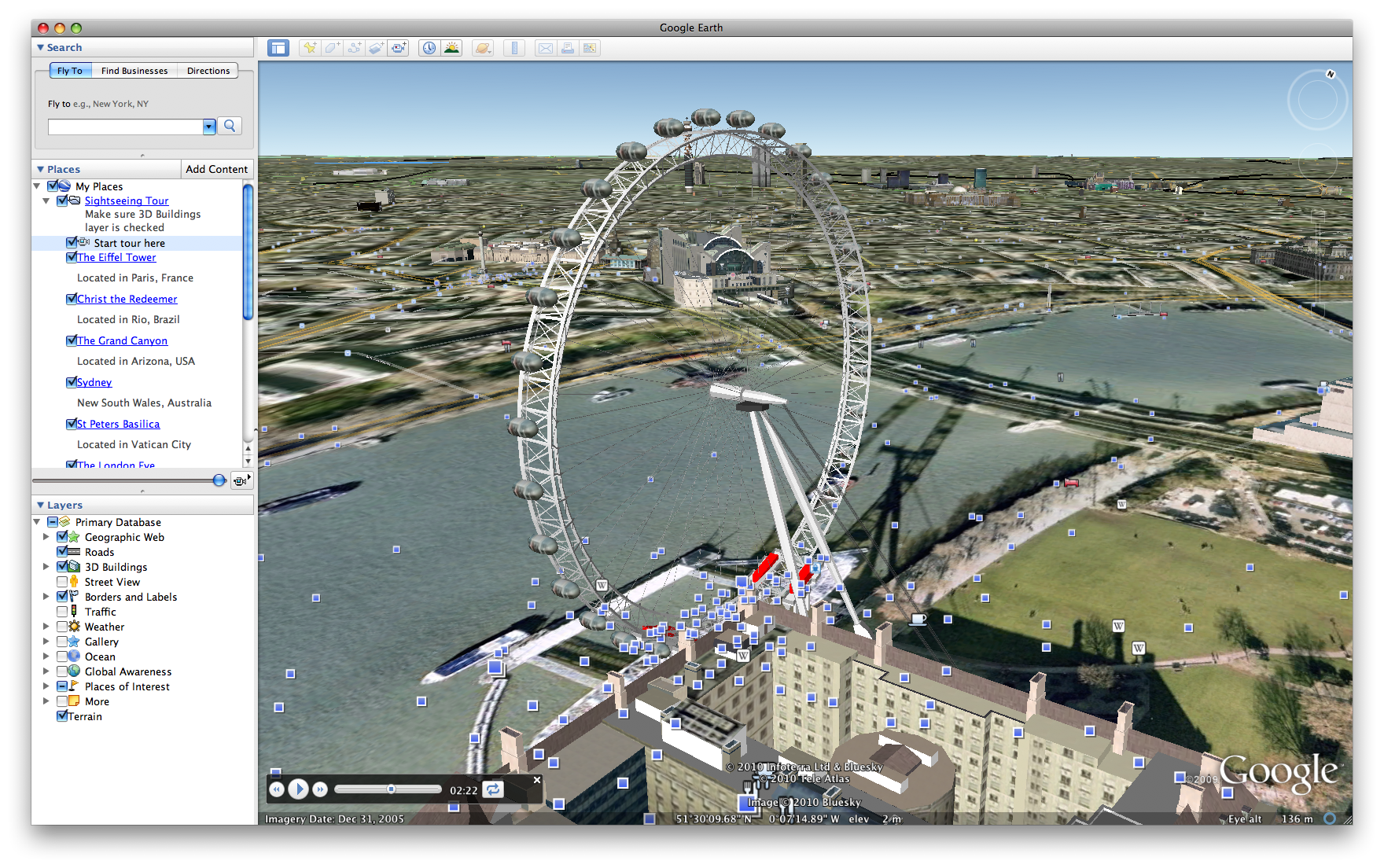Disable the 3D Buildings layer checkbox
The width and height of the screenshot is (1384, 868).
pyautogui.click(x=62, y=567)
